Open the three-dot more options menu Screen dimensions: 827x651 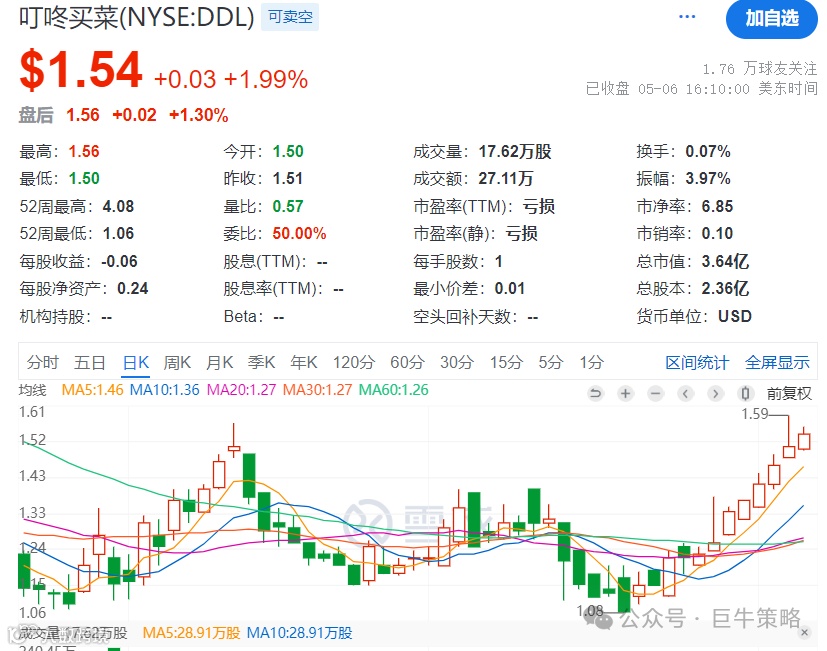[x=687, y=17]
